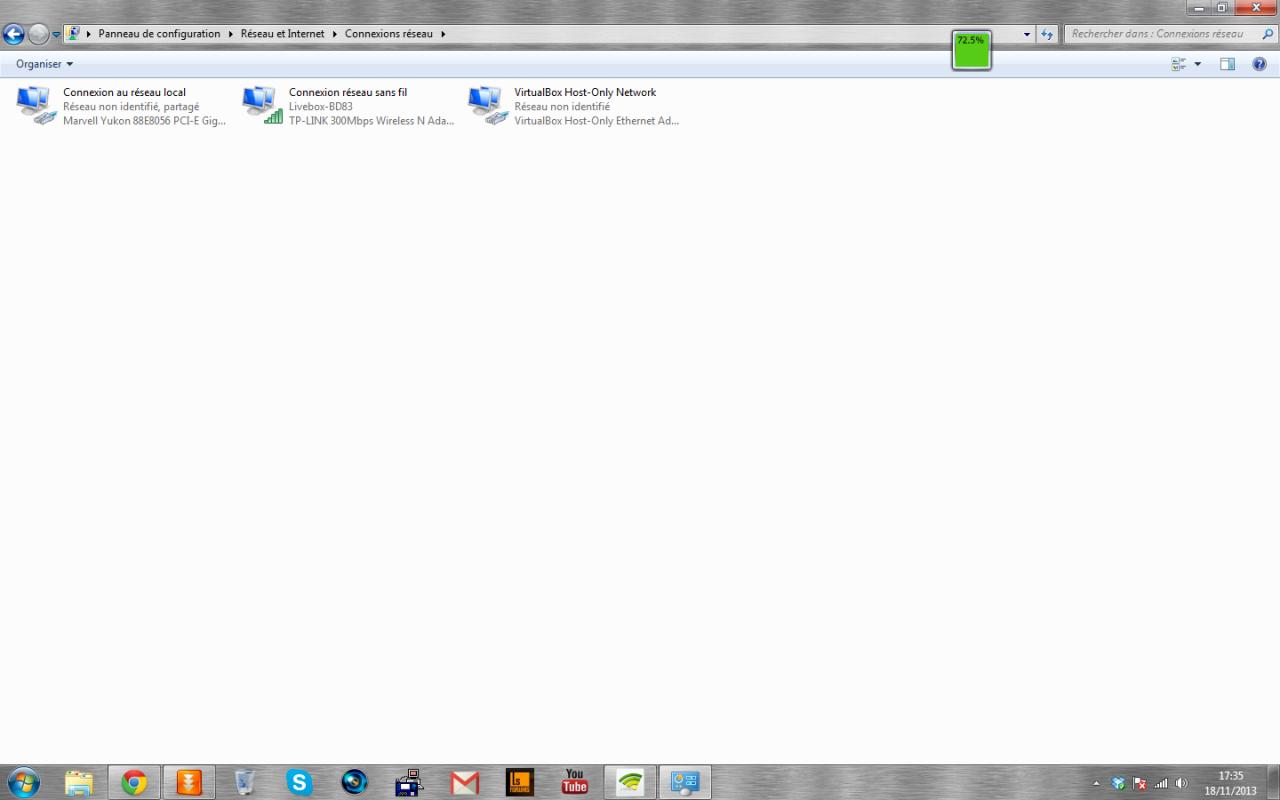Image resolution: width=1280 pixels, height=800 pixels.
Task: Open the Action Center flag icon
Action: [1140, 783]
